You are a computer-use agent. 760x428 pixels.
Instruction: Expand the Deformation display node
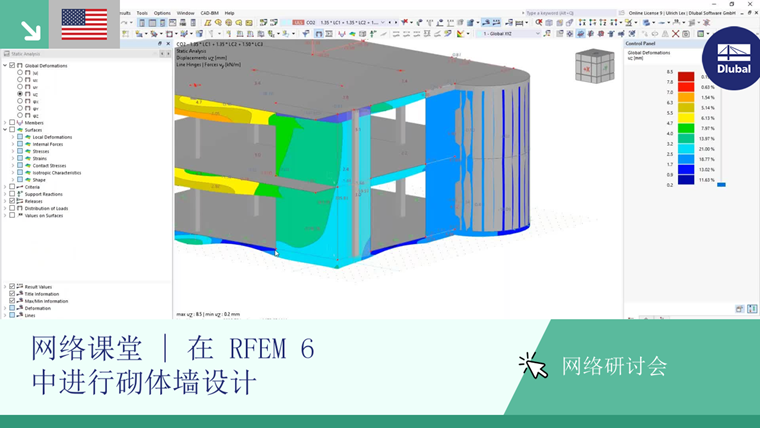(5, 308)
